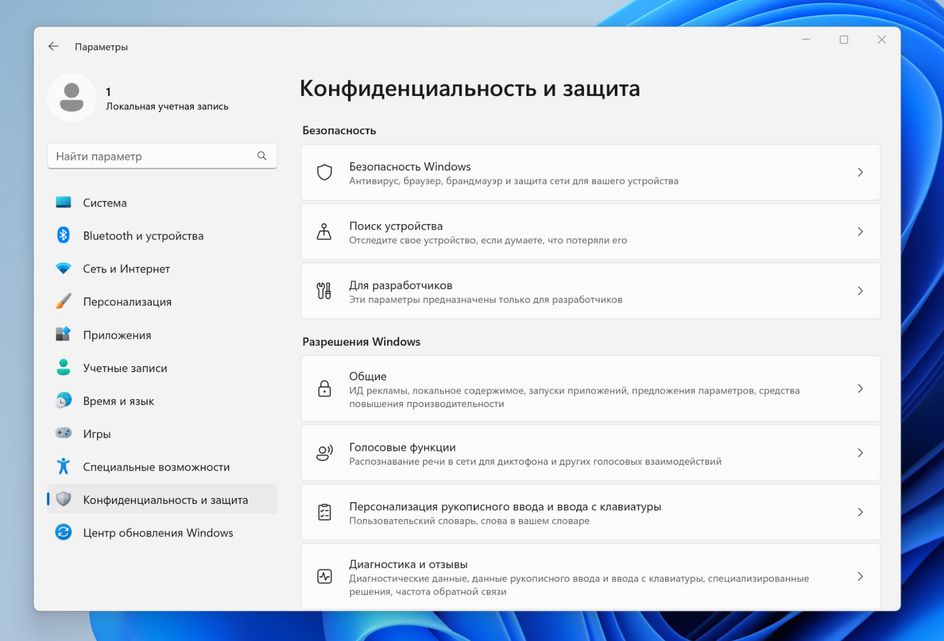Select Конфиденциальность и защита sidebar label
The width and height of the screenshot is (944, 641).
click(166, 500)
